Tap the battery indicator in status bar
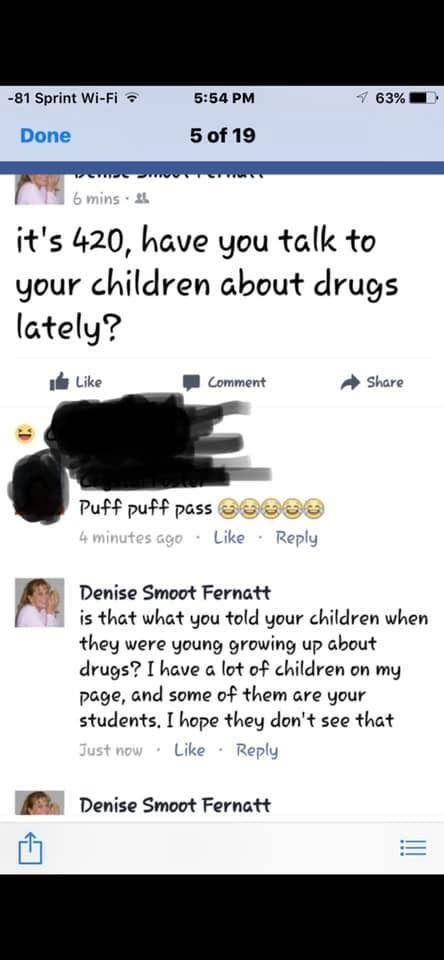Screen dimensions: 444x960 point(424,98)
